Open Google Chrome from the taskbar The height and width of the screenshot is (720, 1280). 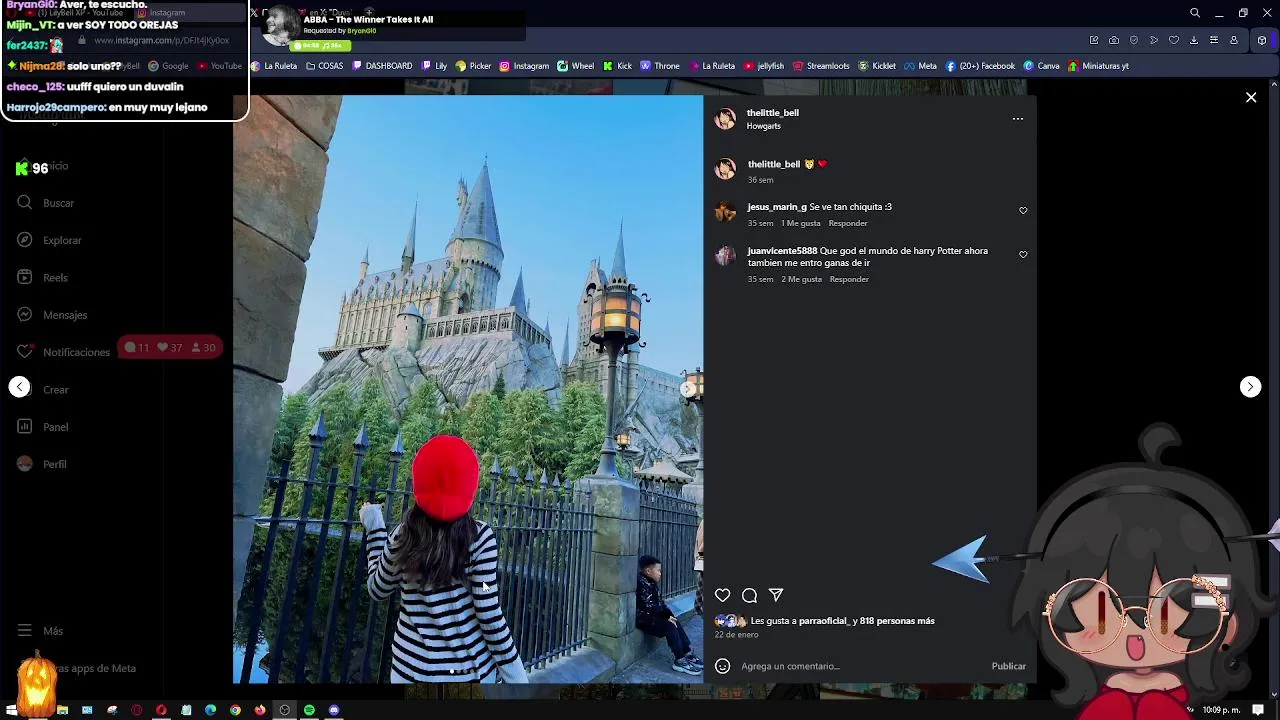(235, 710)
